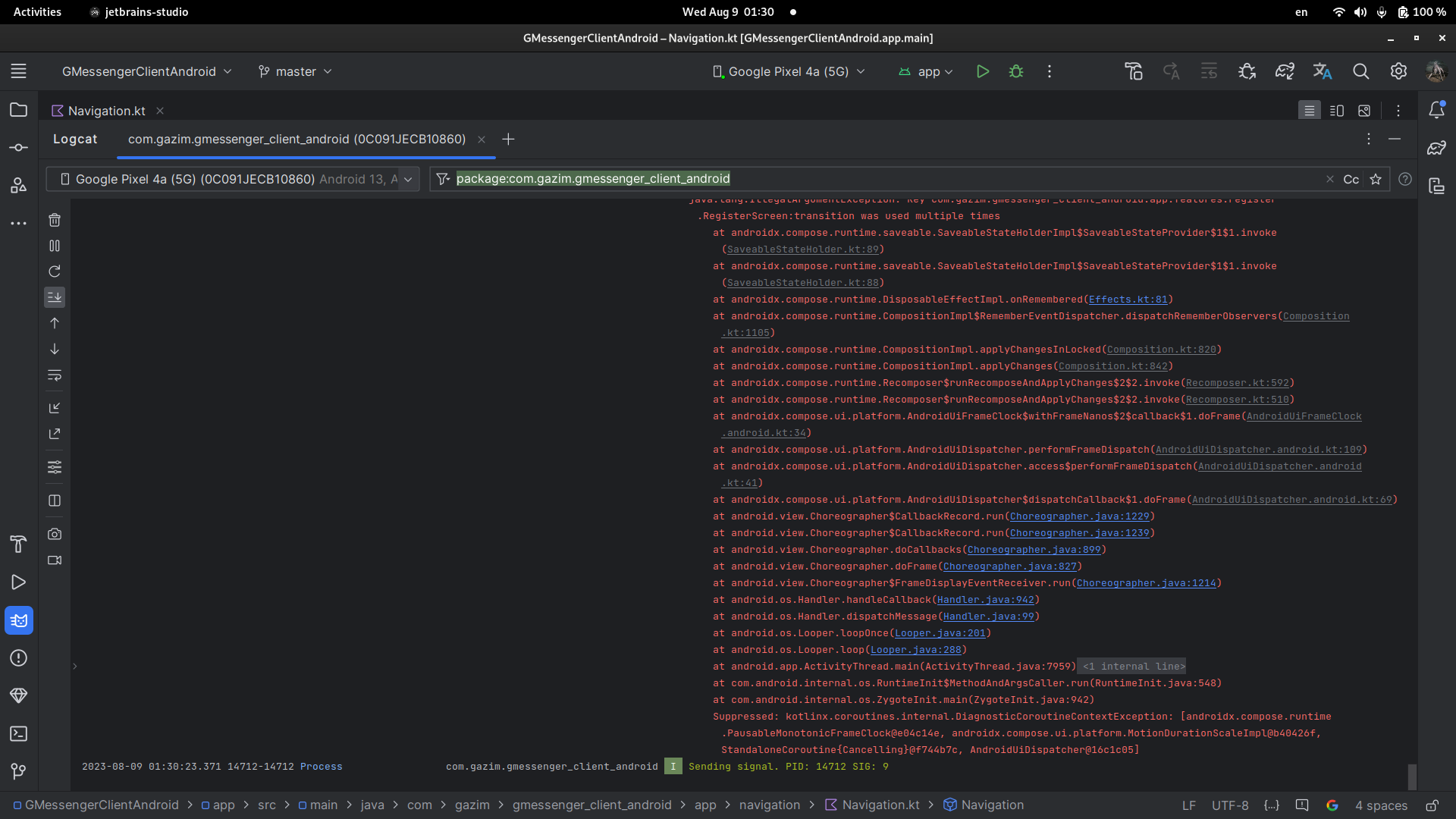Open the Effects.kt:81 stack trace link

pos(1128,300)
